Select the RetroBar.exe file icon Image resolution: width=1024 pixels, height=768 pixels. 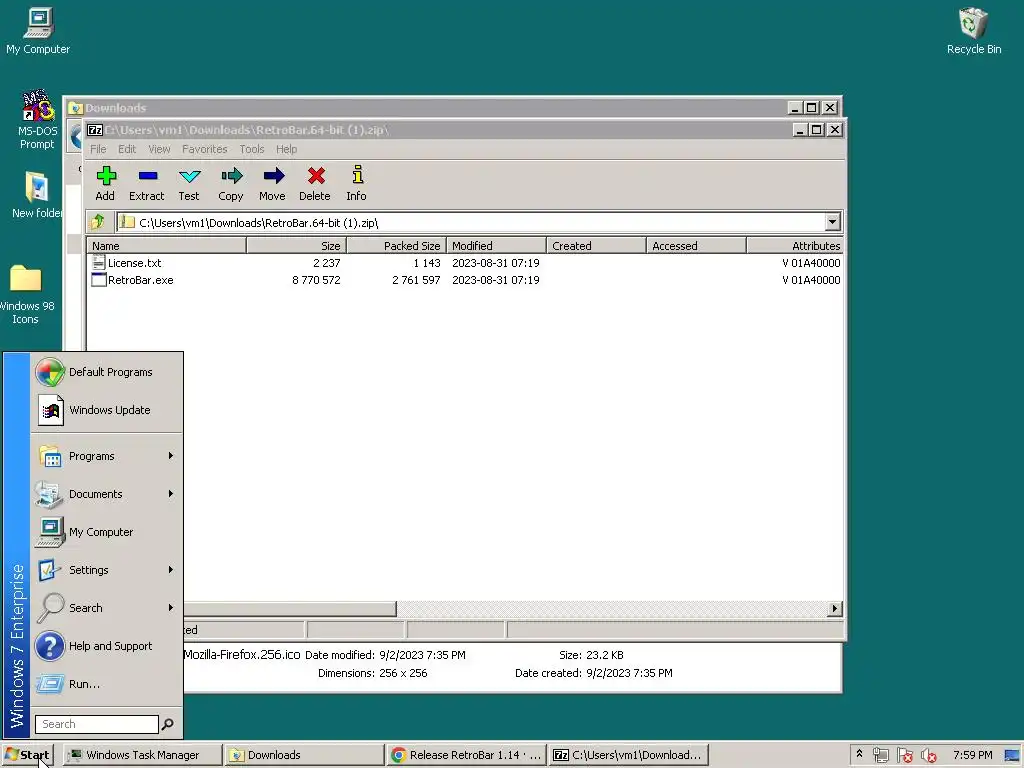pos(99,280)
